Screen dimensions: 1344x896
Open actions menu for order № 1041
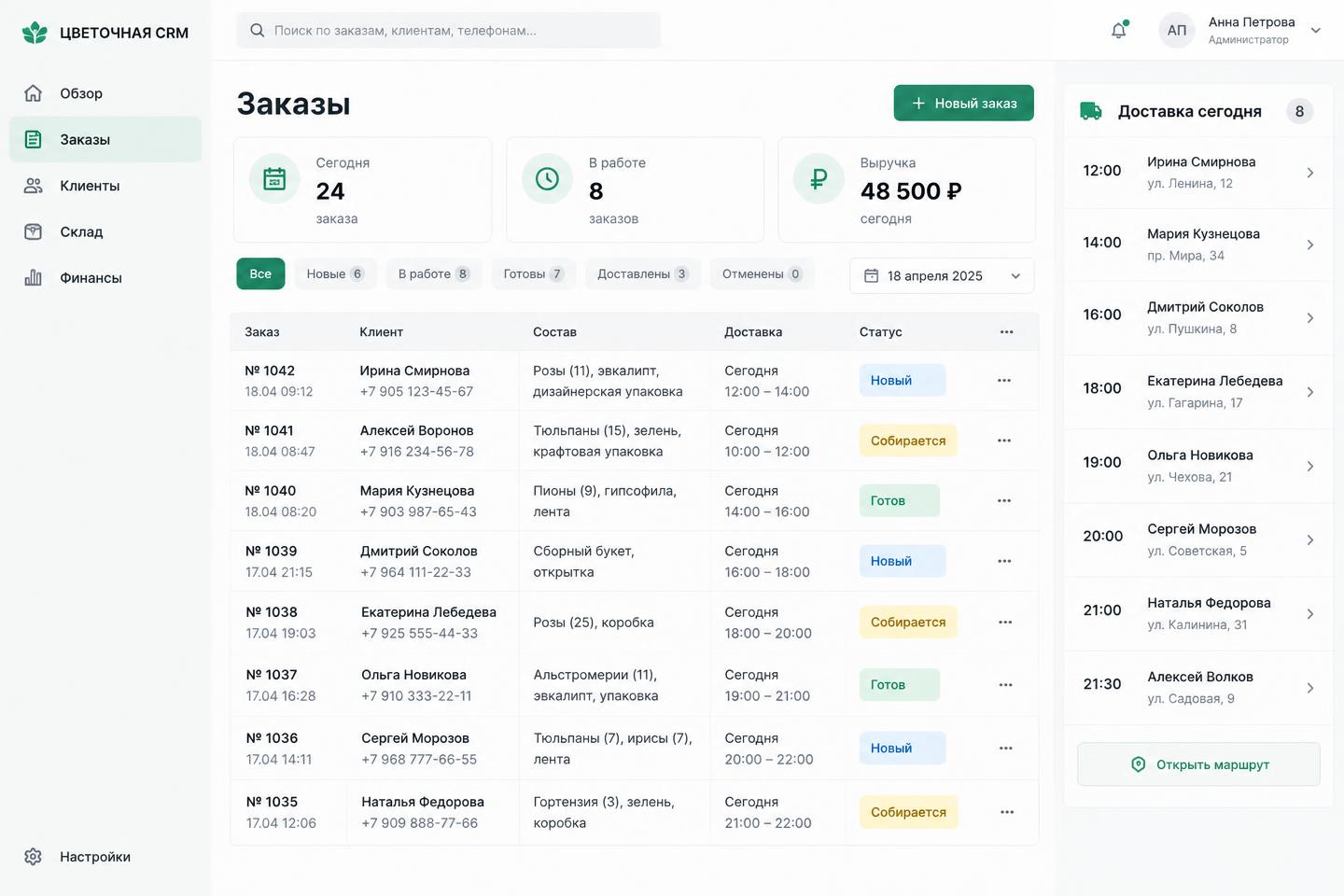click(x=1004, y=441)
